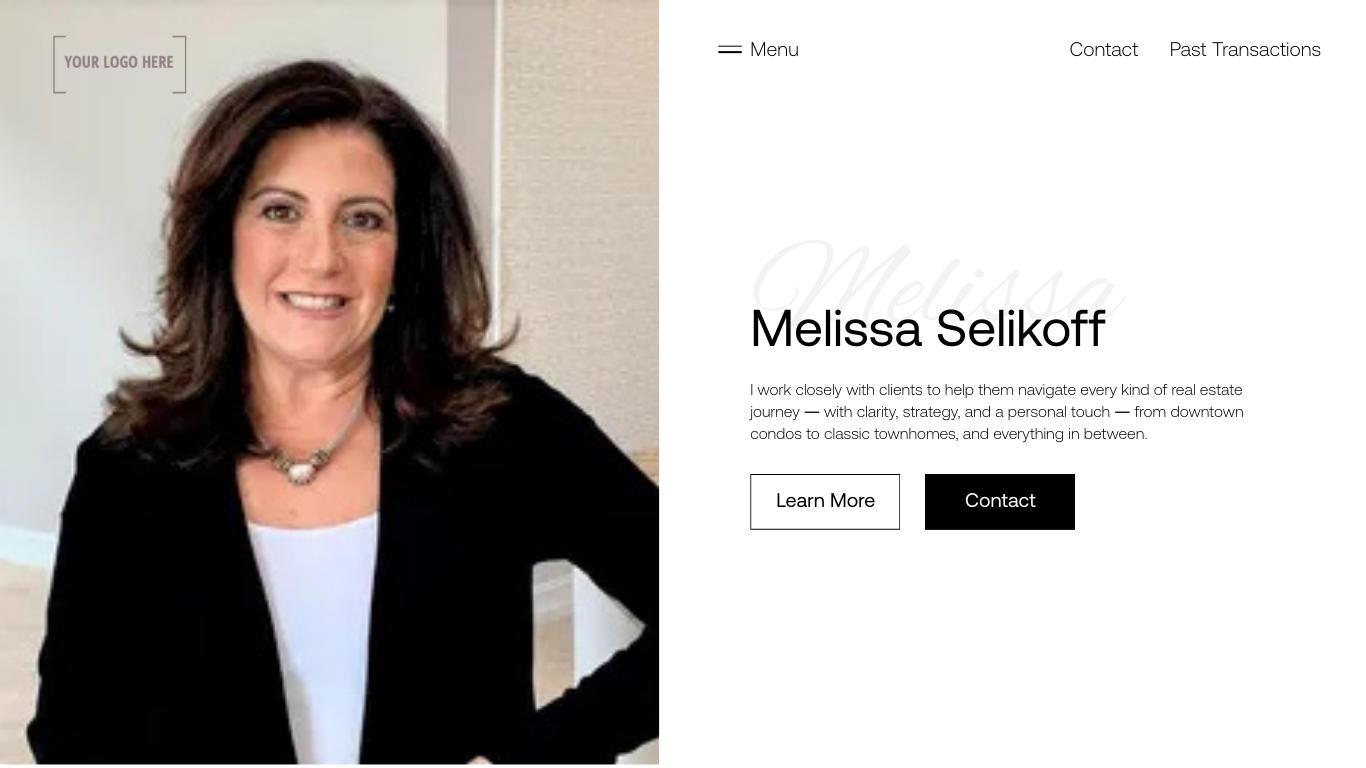Open Contact link in top navigation
Screen dimensions: 1366x768
coord(1103,49)
